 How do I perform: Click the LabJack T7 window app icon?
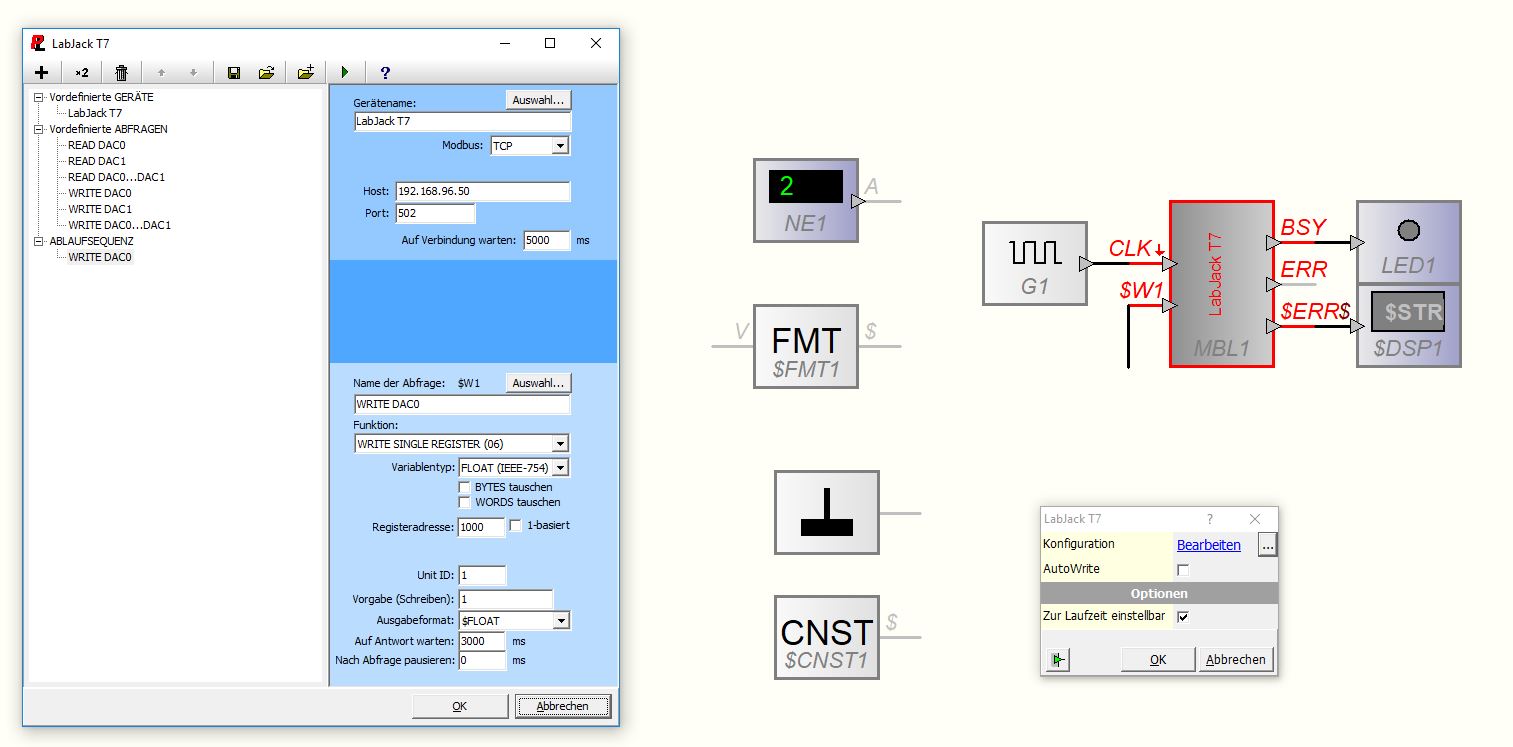coord(38,43)
